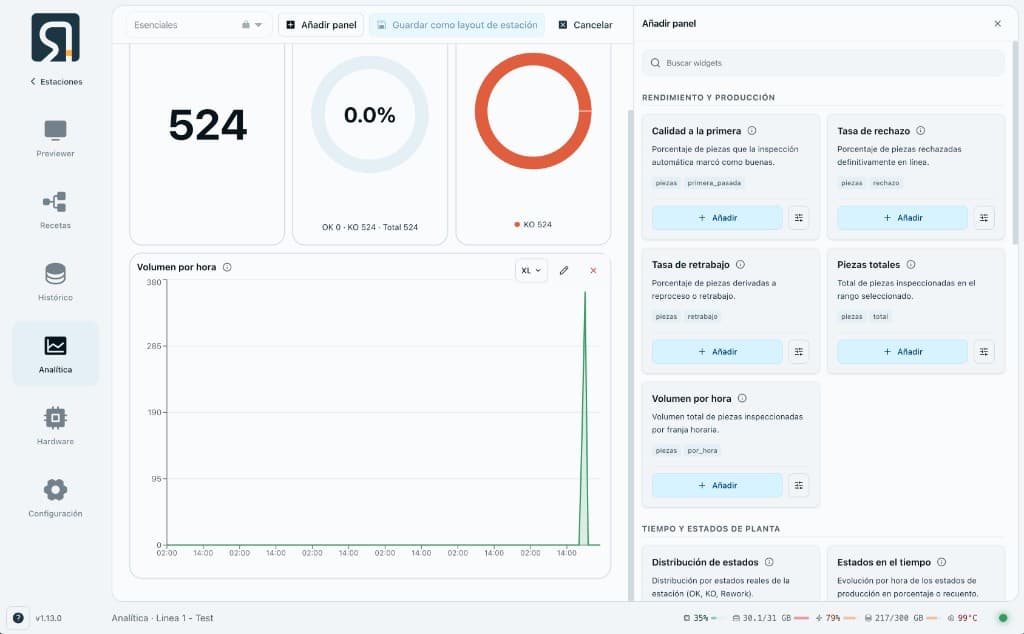Add the Calidad a la primera widget
The height and width of the screenshot is (634, 1024).
point(717,217)
